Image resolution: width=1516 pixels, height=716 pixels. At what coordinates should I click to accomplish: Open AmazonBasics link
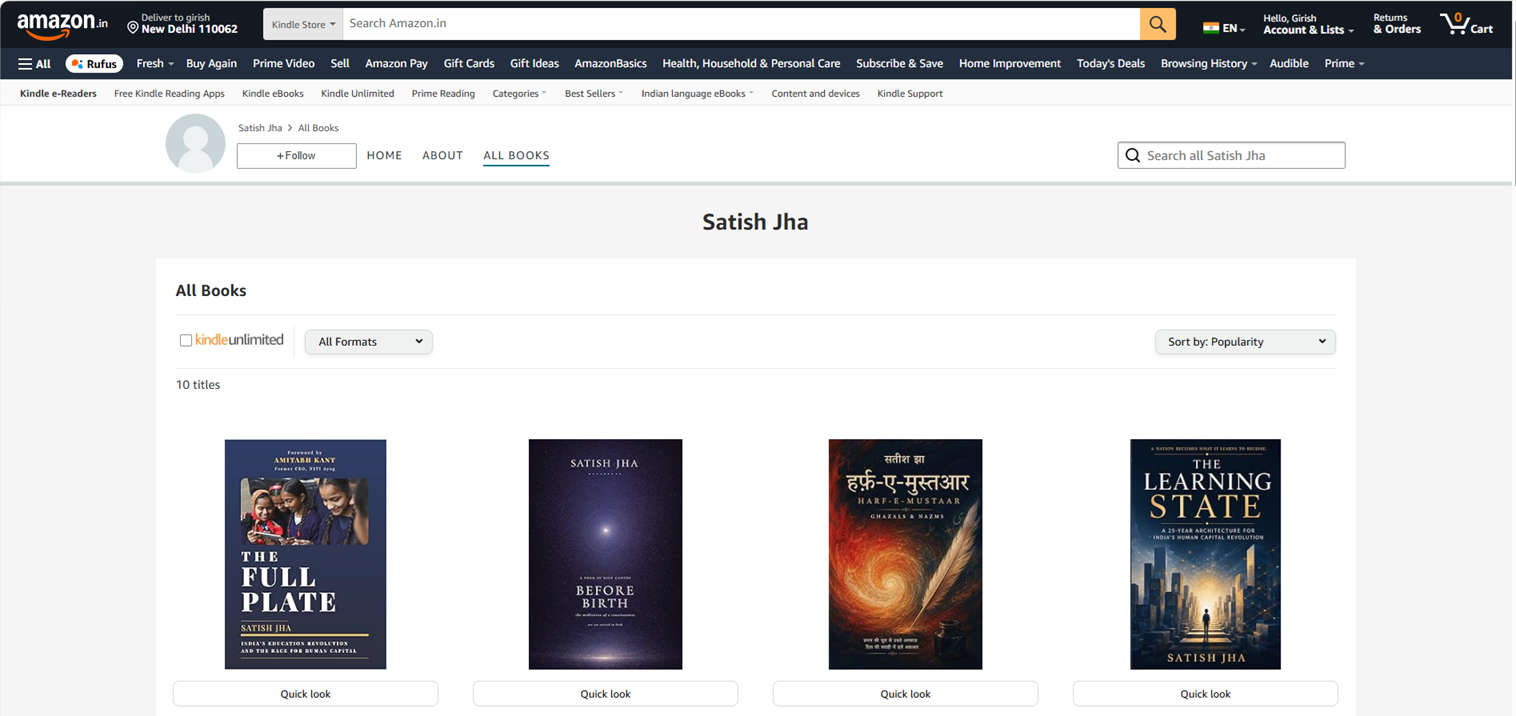tap(610, 63)
